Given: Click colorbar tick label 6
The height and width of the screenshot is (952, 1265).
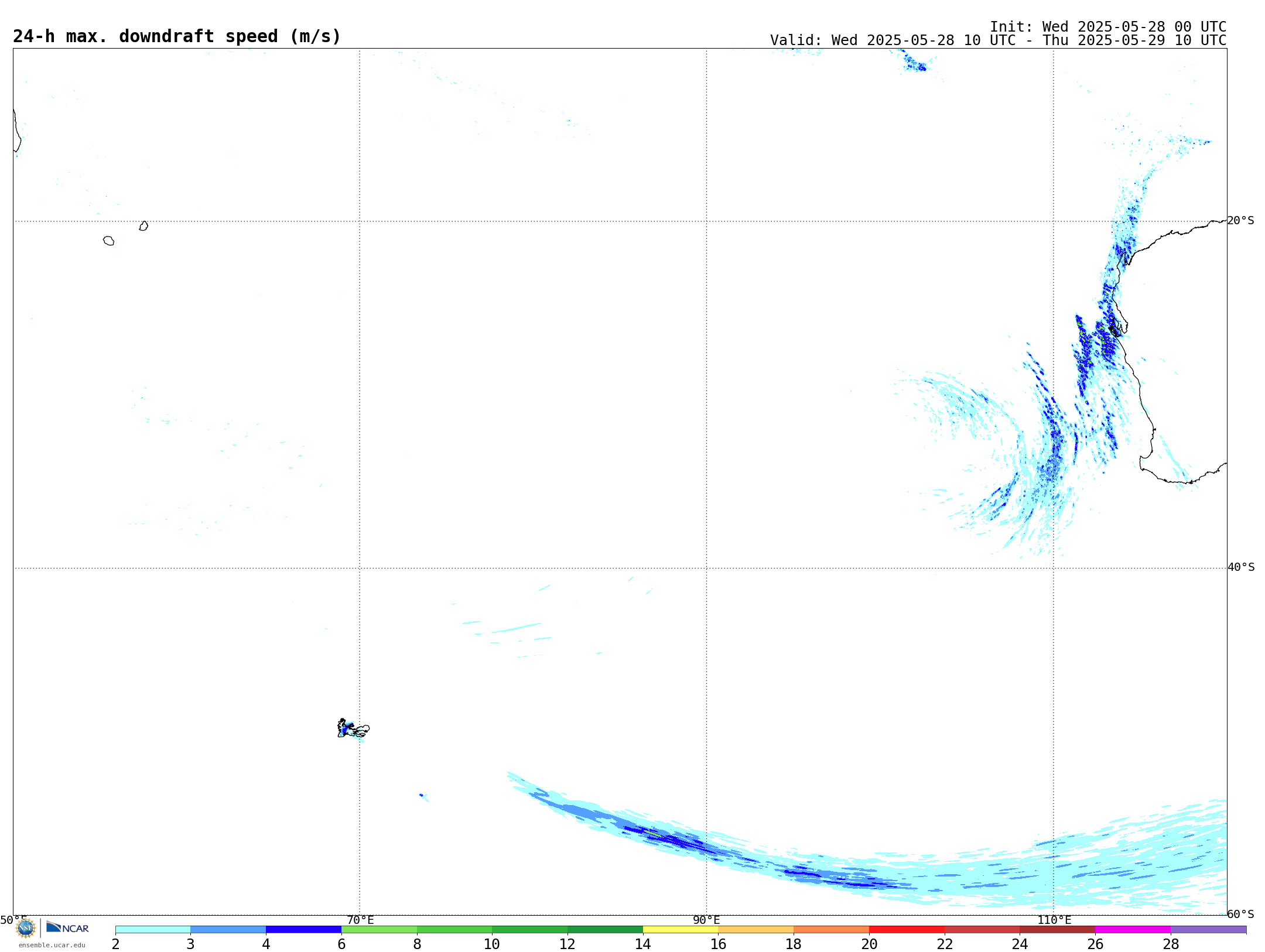Looking at the screenshot, I should tap(341, 944).
